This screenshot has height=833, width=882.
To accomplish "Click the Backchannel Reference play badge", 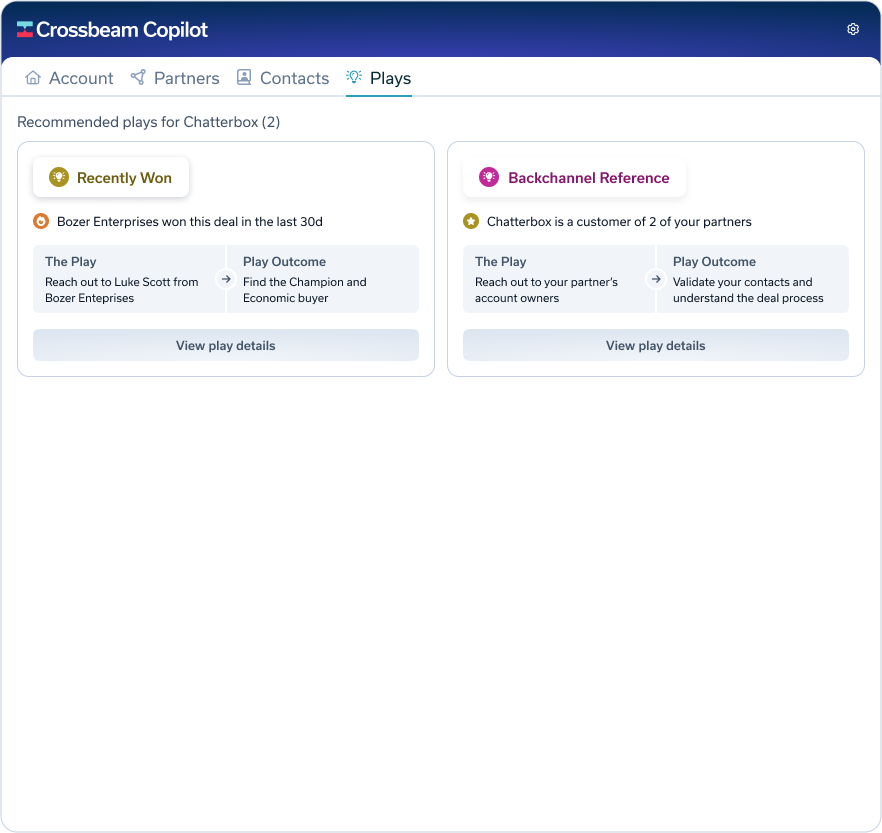I will coord(575,178).
